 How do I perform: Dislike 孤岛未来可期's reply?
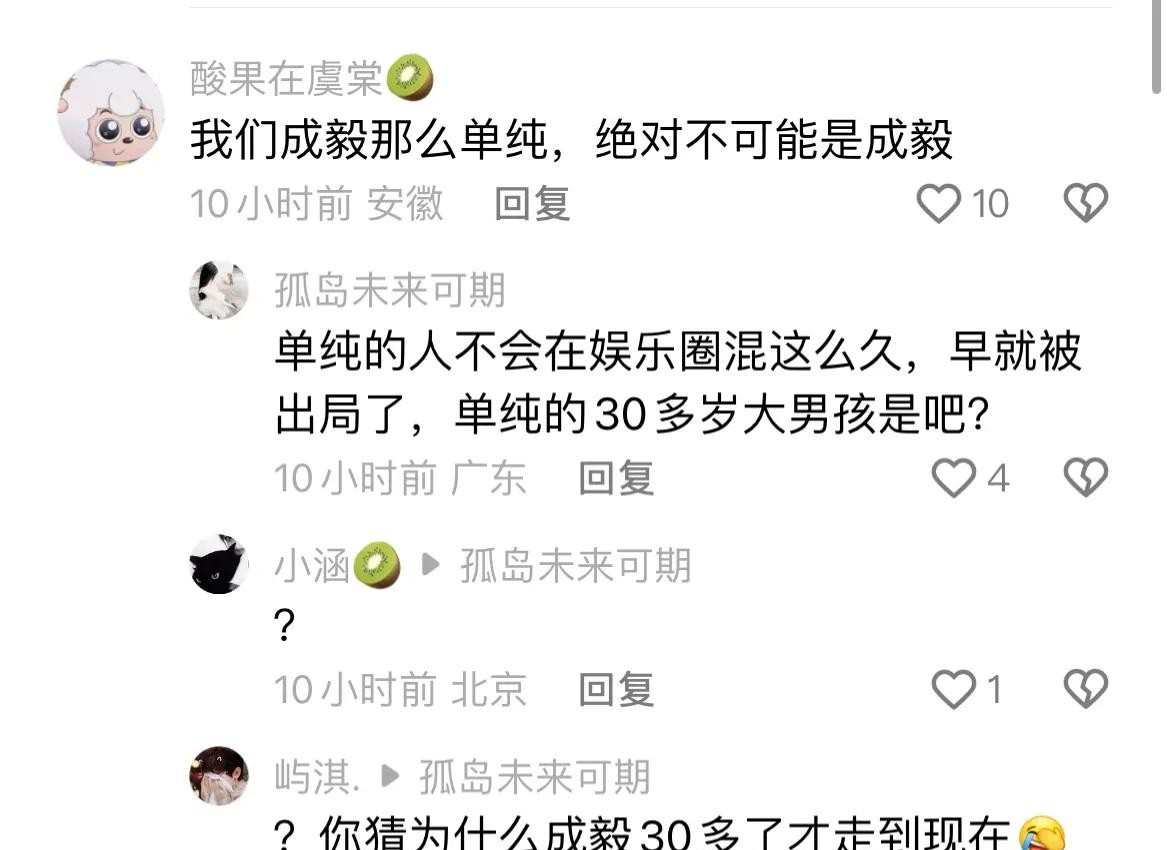[x=1086, y=478]
